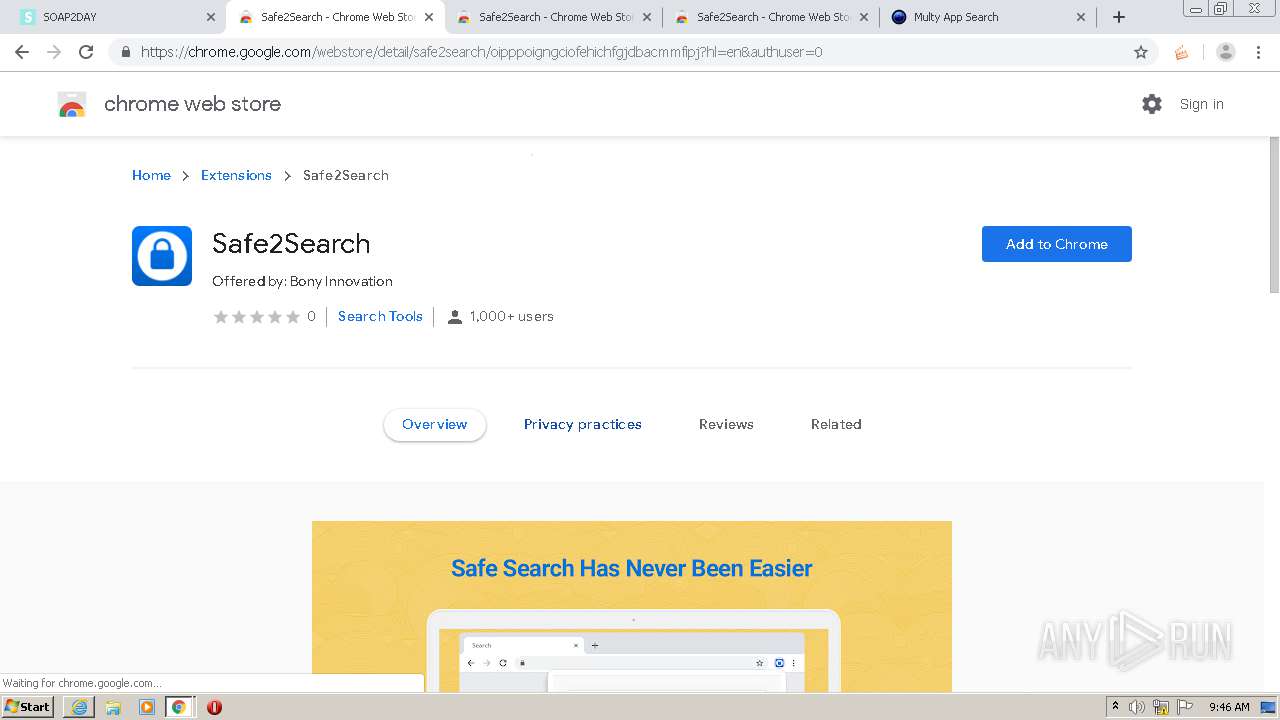Click the browser forward arrow

click(x=54, y=52)
